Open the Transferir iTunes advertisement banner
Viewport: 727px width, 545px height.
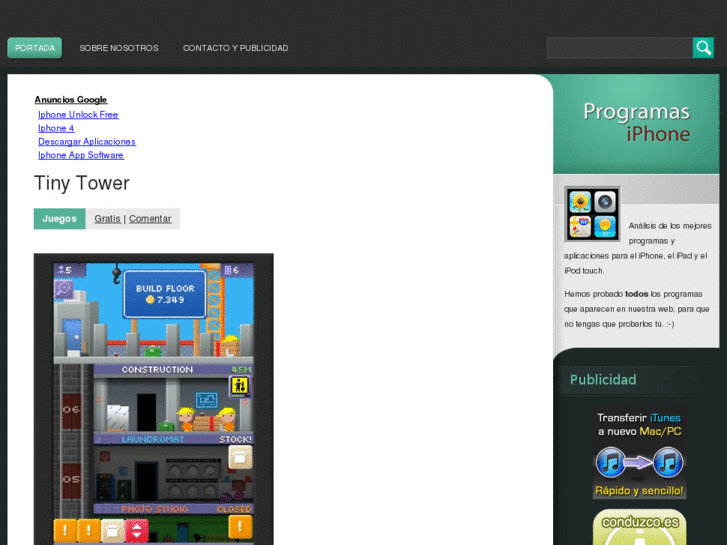click(639, 453)
